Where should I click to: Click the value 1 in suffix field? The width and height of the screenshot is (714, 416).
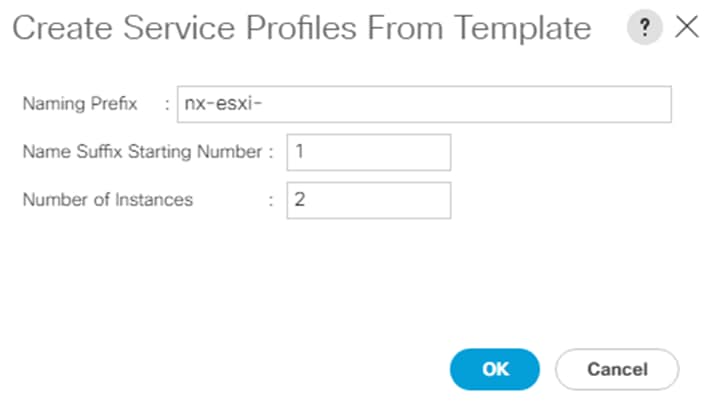click(x=299, y=152)
